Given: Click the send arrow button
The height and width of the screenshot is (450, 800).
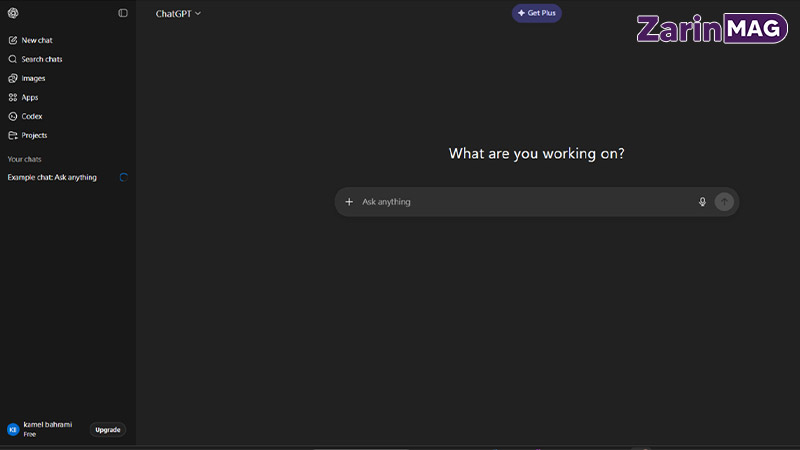Looking at the screenshot, I should (724, 202).
